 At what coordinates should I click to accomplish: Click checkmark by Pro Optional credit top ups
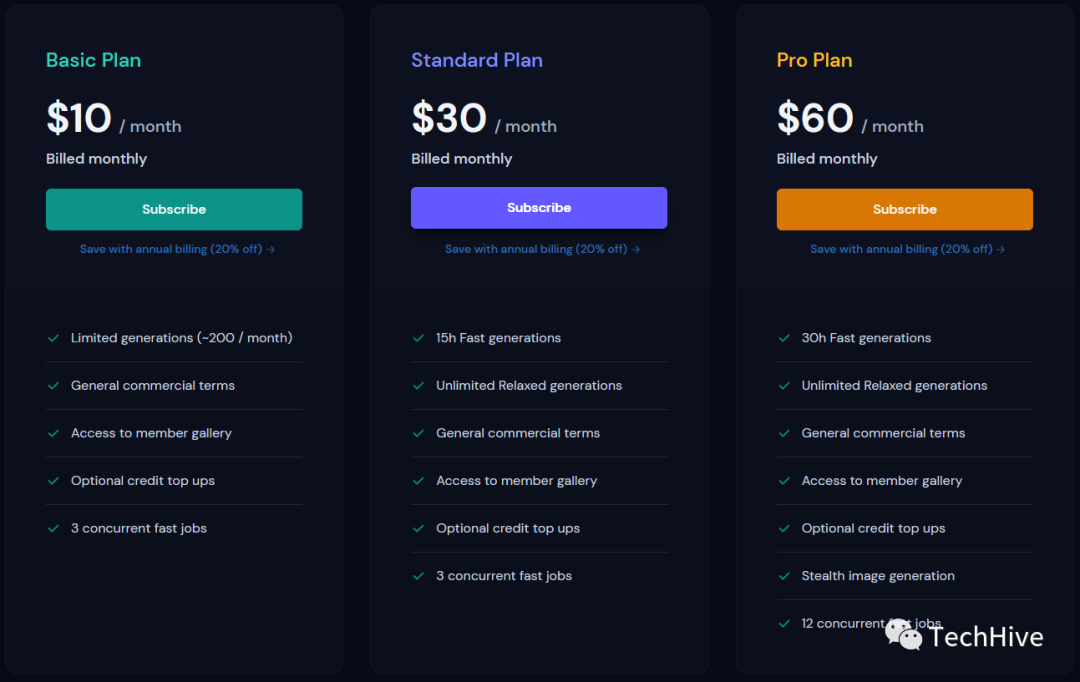click(x=784, y=528)
